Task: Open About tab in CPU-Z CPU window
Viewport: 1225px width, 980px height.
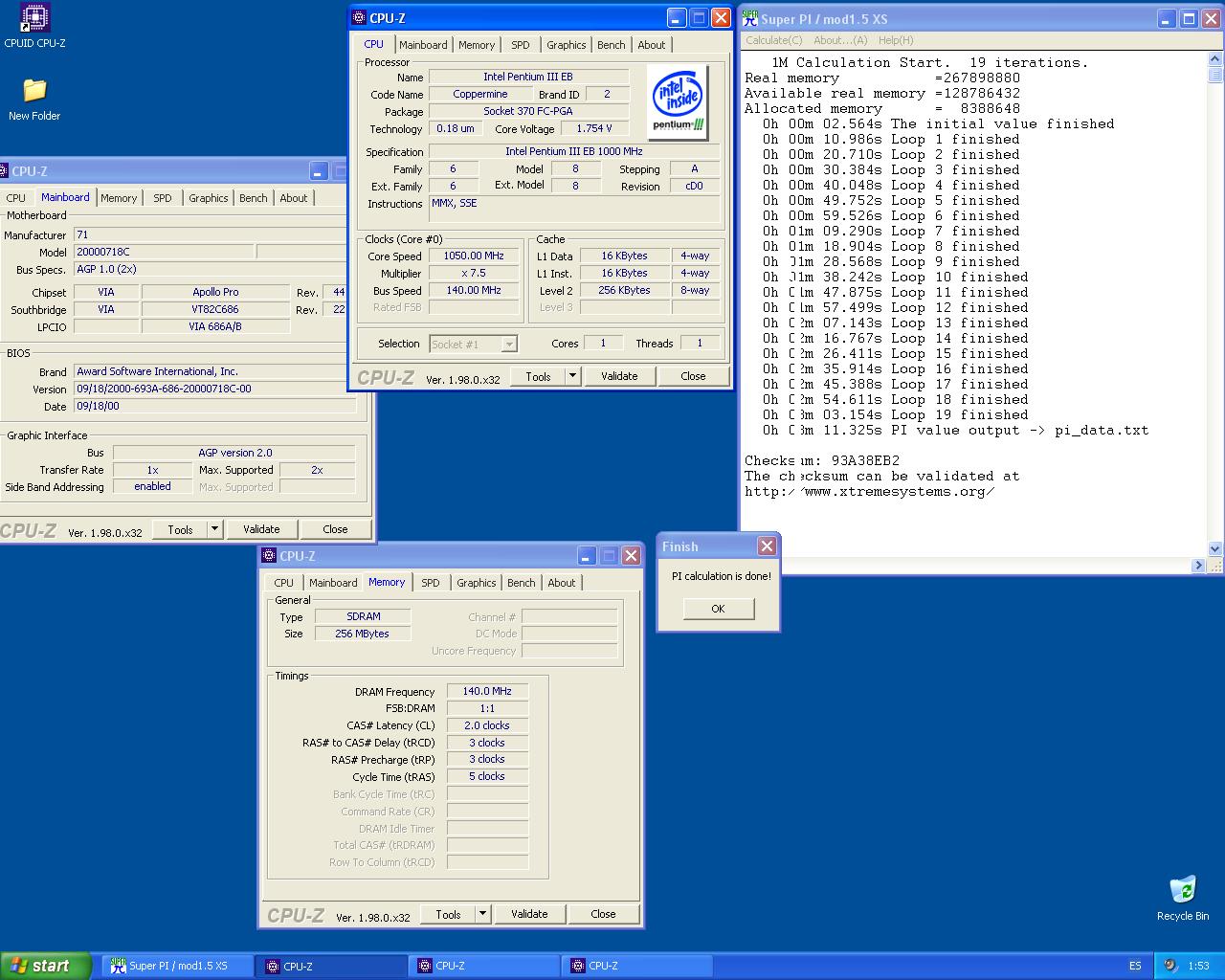Action: coord(652,45)
